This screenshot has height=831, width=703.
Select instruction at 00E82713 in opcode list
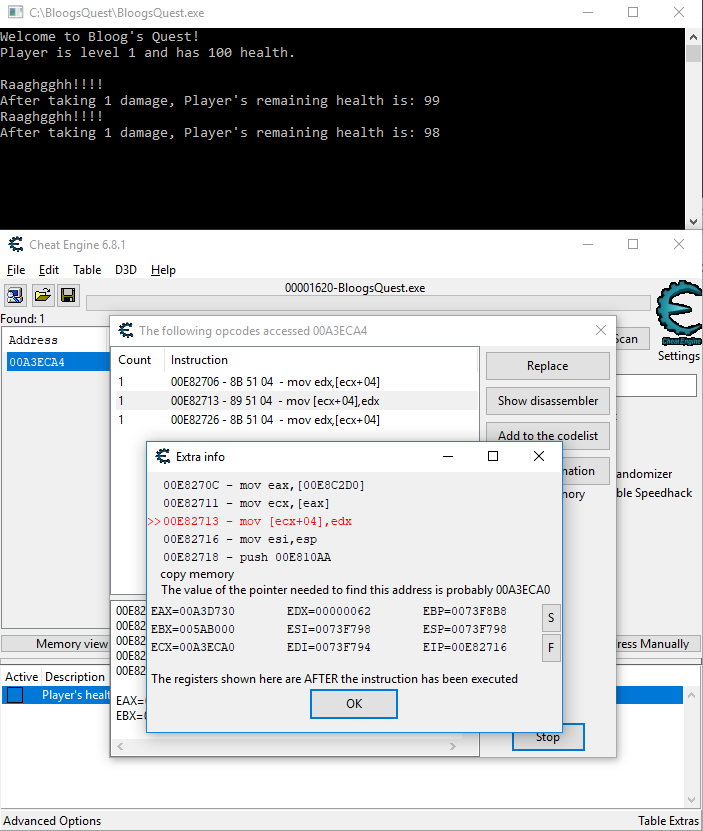[x=296, y=401]
